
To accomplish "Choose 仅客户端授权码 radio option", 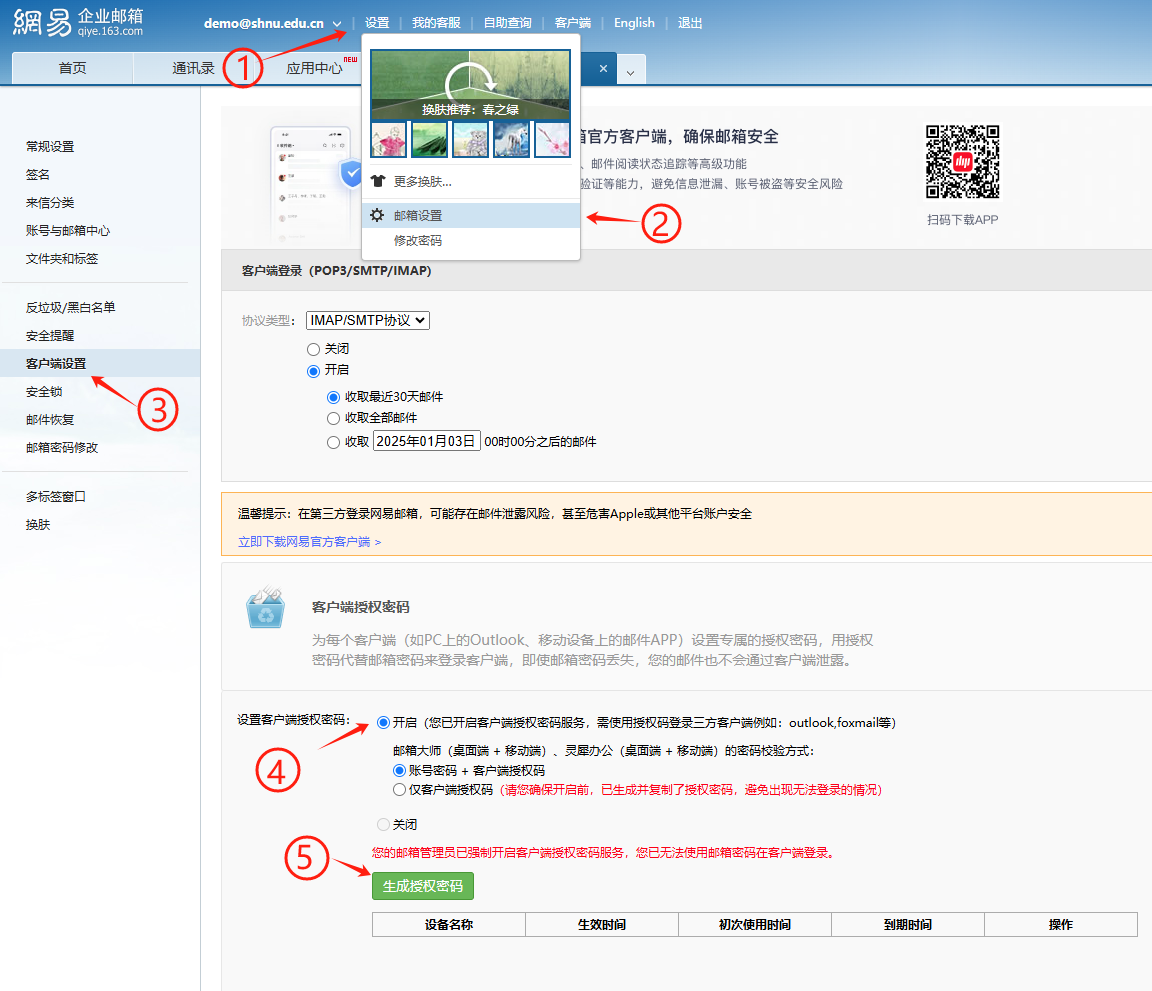I will (x=400, y=789).
